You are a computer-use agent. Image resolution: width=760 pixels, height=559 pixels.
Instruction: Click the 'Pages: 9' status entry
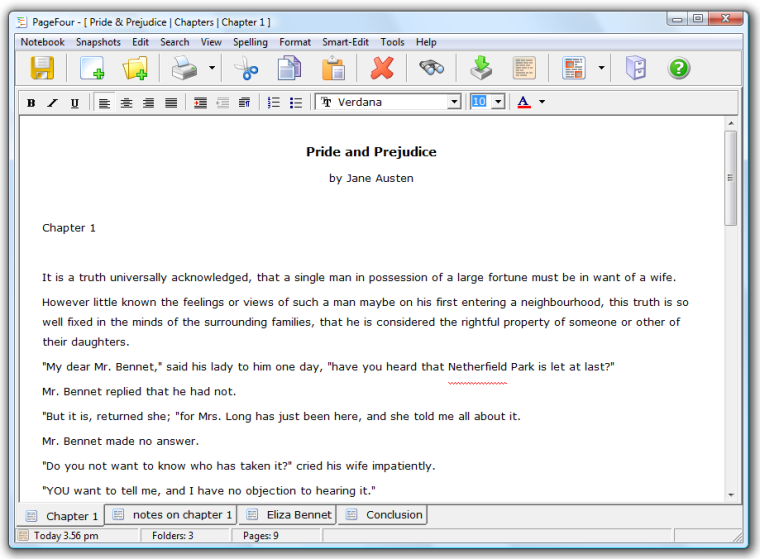[261, 536]
